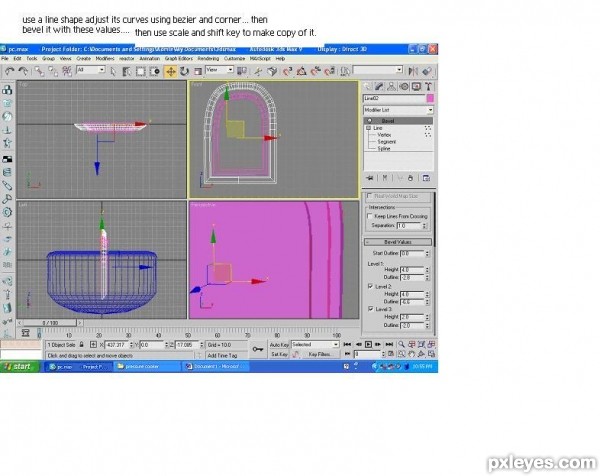600x476 pixels.
Task: Activate the Select and Rotate tool
Action: [184, 72]
